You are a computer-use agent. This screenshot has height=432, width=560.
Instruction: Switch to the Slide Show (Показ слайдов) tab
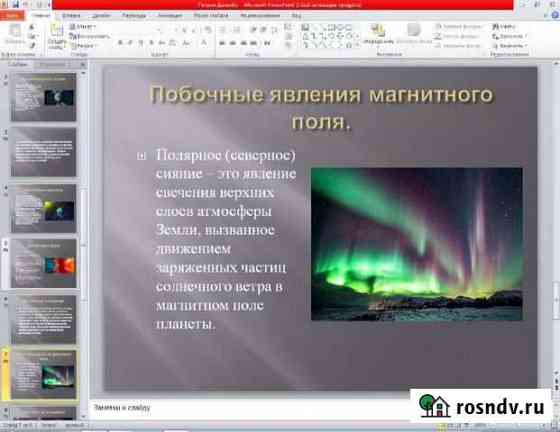point(211,15)
